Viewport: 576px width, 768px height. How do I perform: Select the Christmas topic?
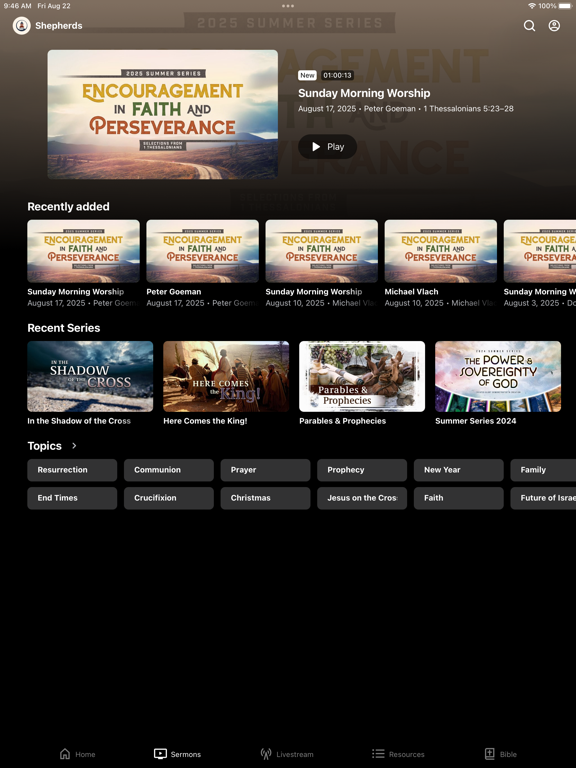(265, 498)
